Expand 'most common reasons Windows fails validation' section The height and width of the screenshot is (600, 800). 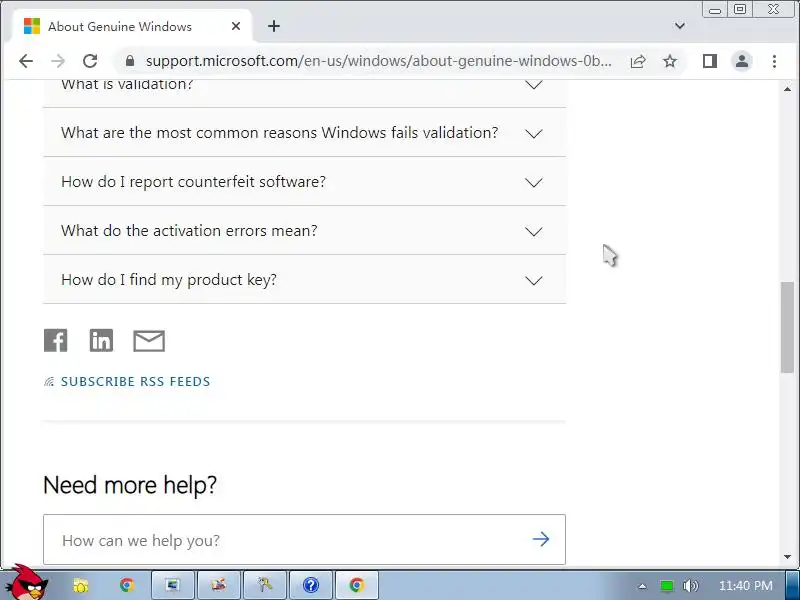[x=305, y=133]
